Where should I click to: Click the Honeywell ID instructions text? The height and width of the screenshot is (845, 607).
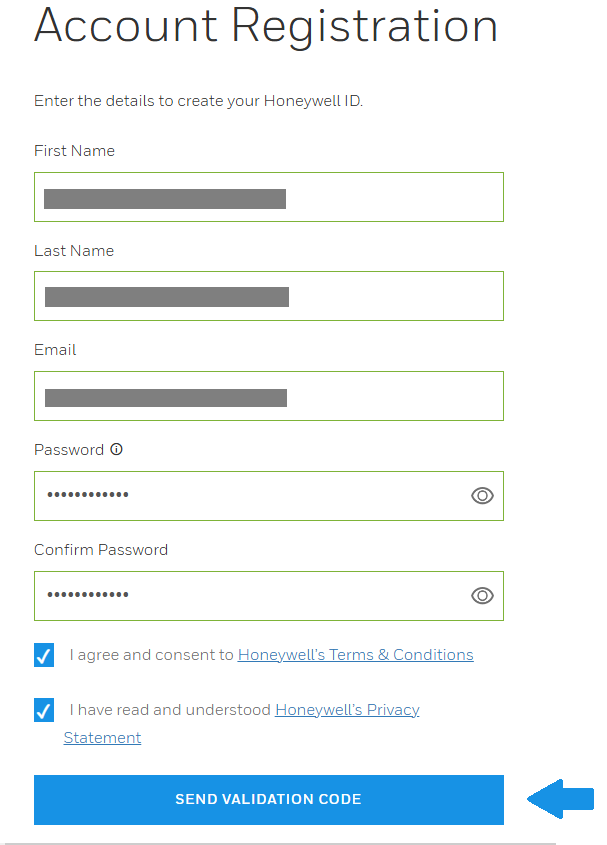pos(198,101)
